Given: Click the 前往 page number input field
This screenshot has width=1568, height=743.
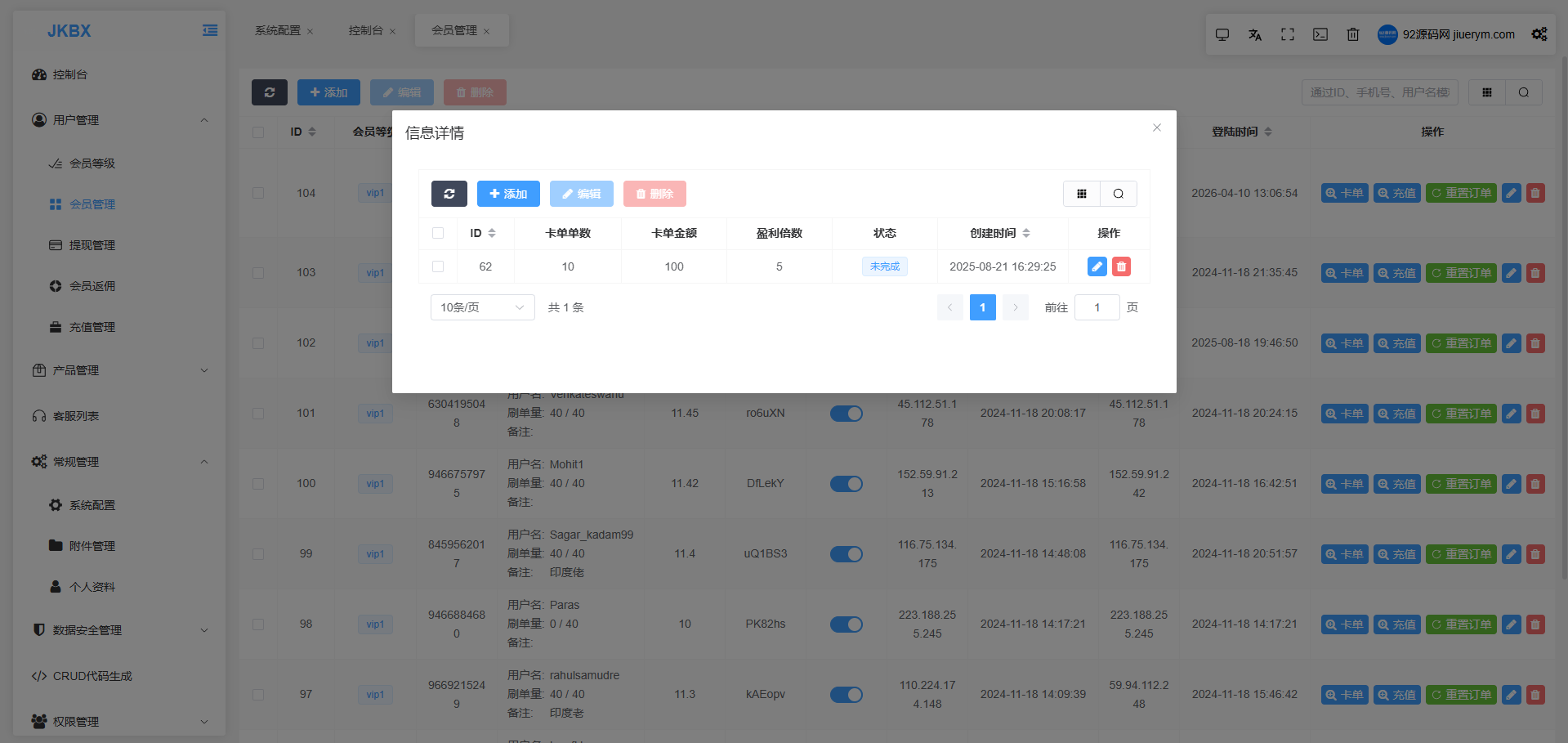Looking at the screenshot, I should 1097,307.
